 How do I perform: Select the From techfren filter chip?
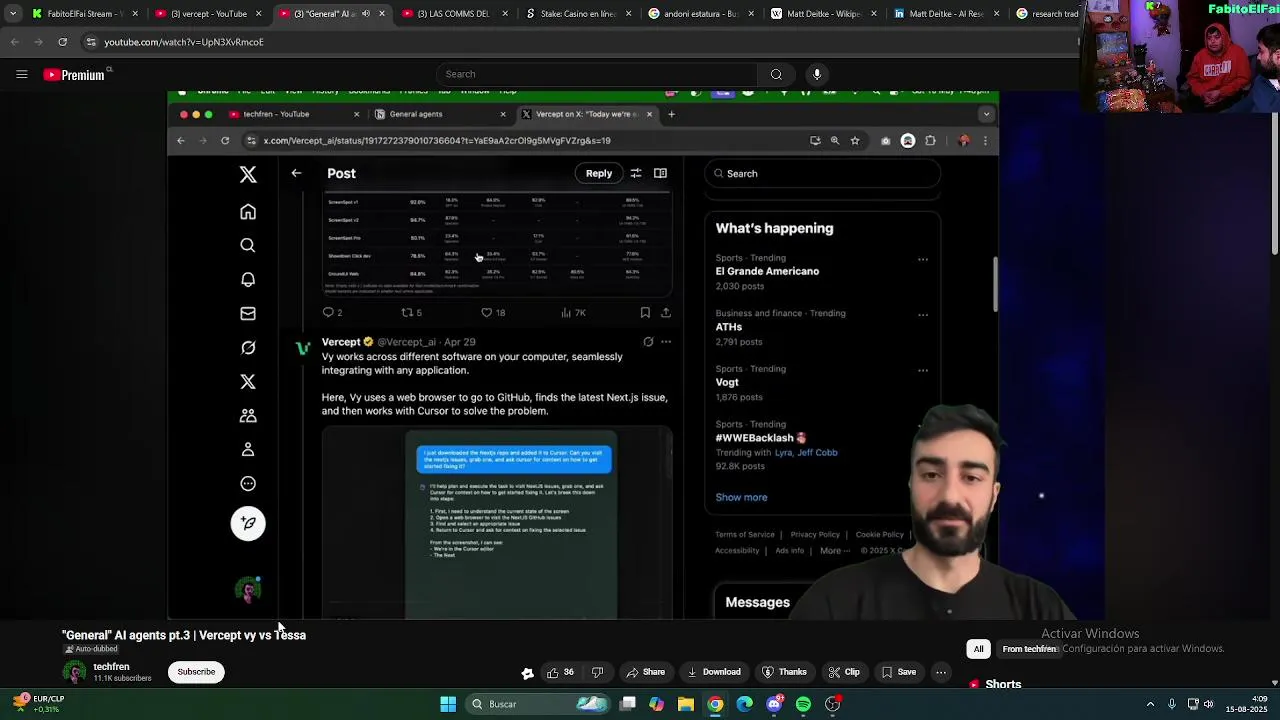click(x=1029, y=649)
